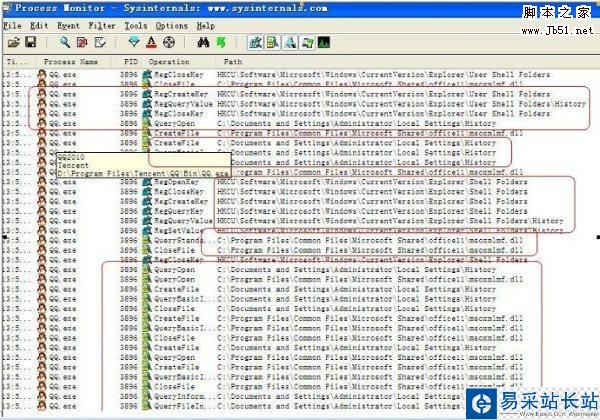This screenshot has height=420, width=600.
Task: Jump to object with green arrow icon
Action: point(221,42)
